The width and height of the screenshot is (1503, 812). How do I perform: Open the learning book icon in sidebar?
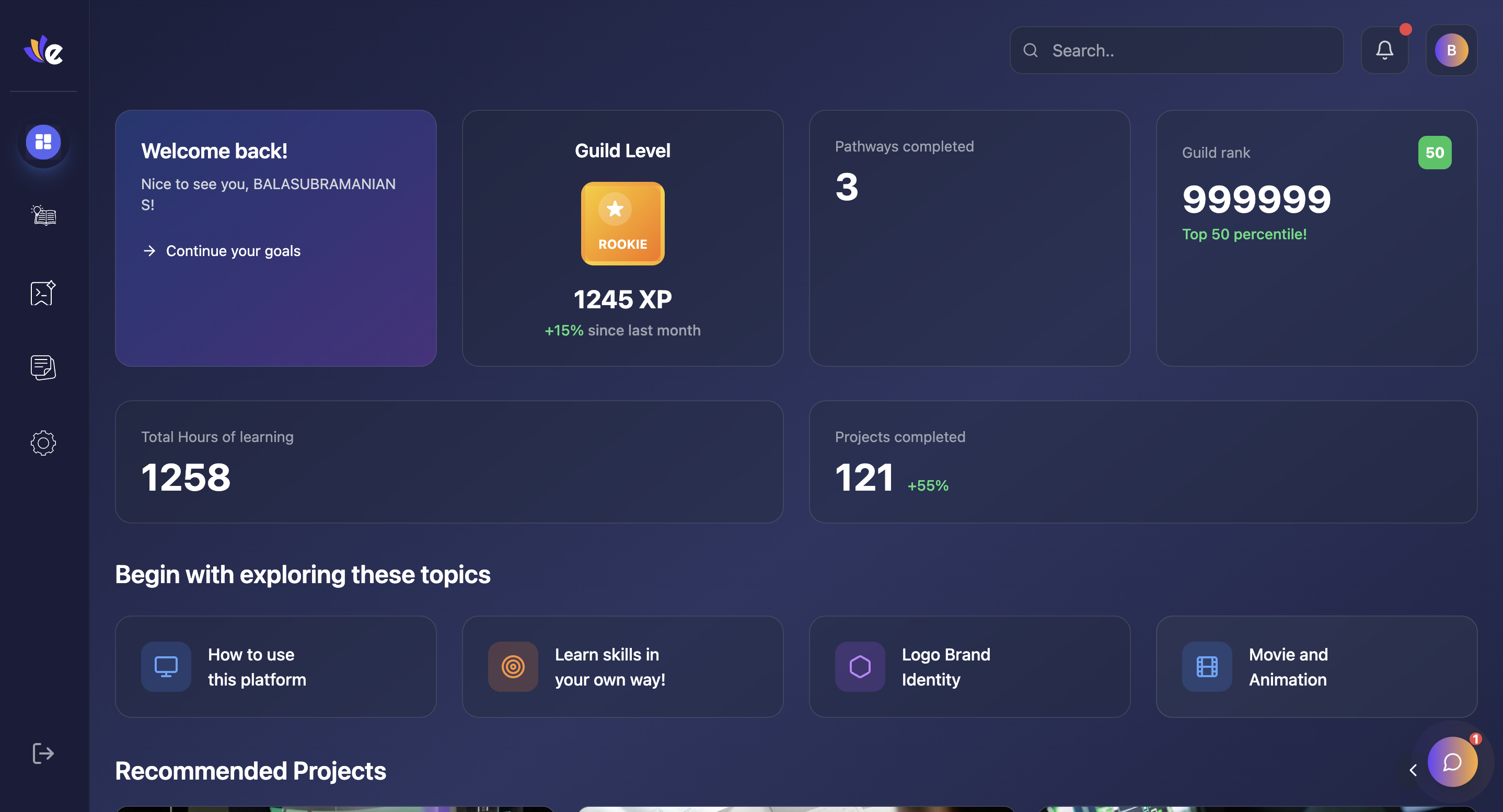click(43, 216)
